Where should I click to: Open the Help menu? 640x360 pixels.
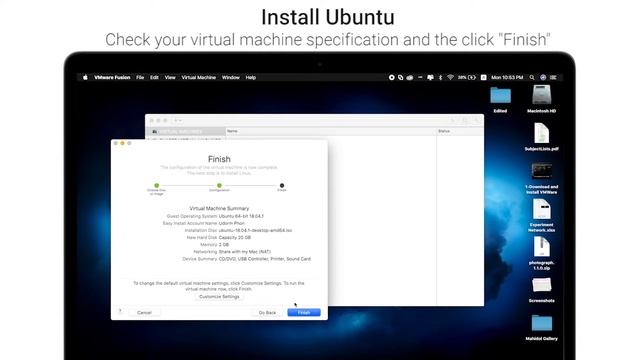[x=251, y=77]
